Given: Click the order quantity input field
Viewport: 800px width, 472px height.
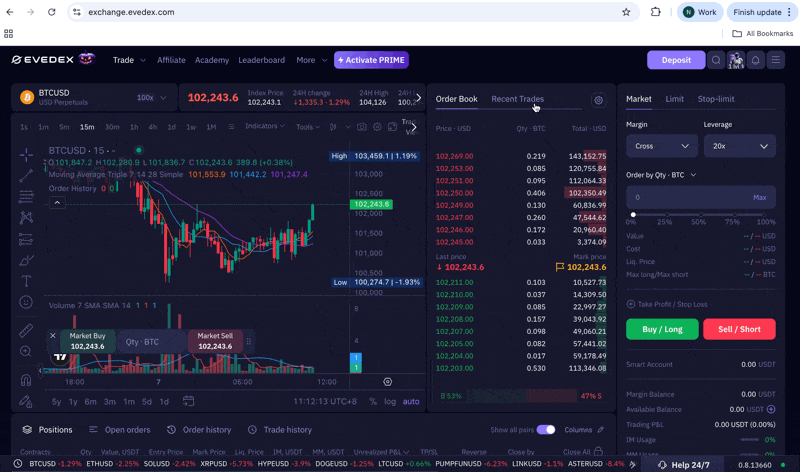Looking at the screenshot, I should 690,197.
